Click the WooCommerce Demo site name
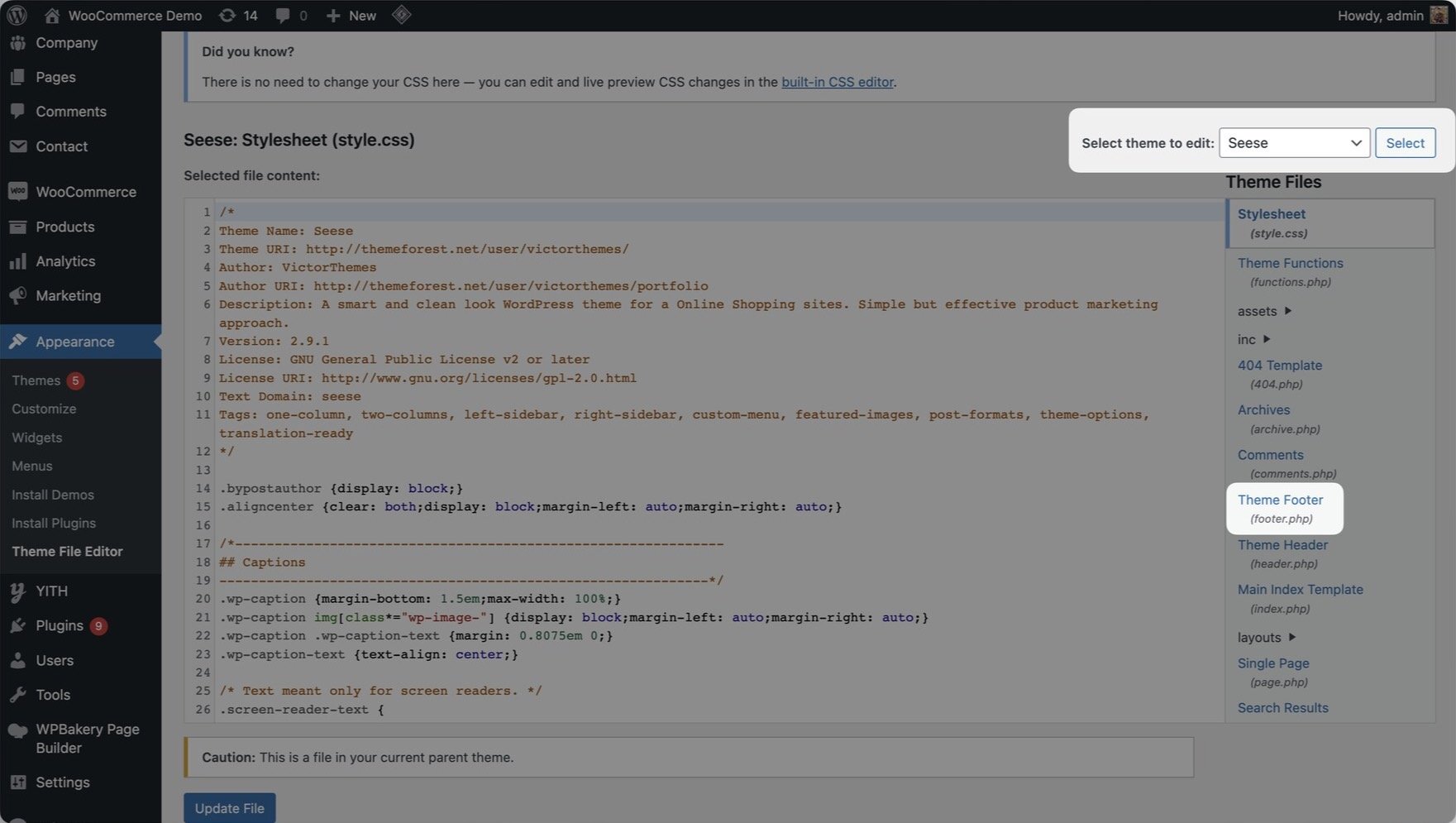 tap(135, 15)
